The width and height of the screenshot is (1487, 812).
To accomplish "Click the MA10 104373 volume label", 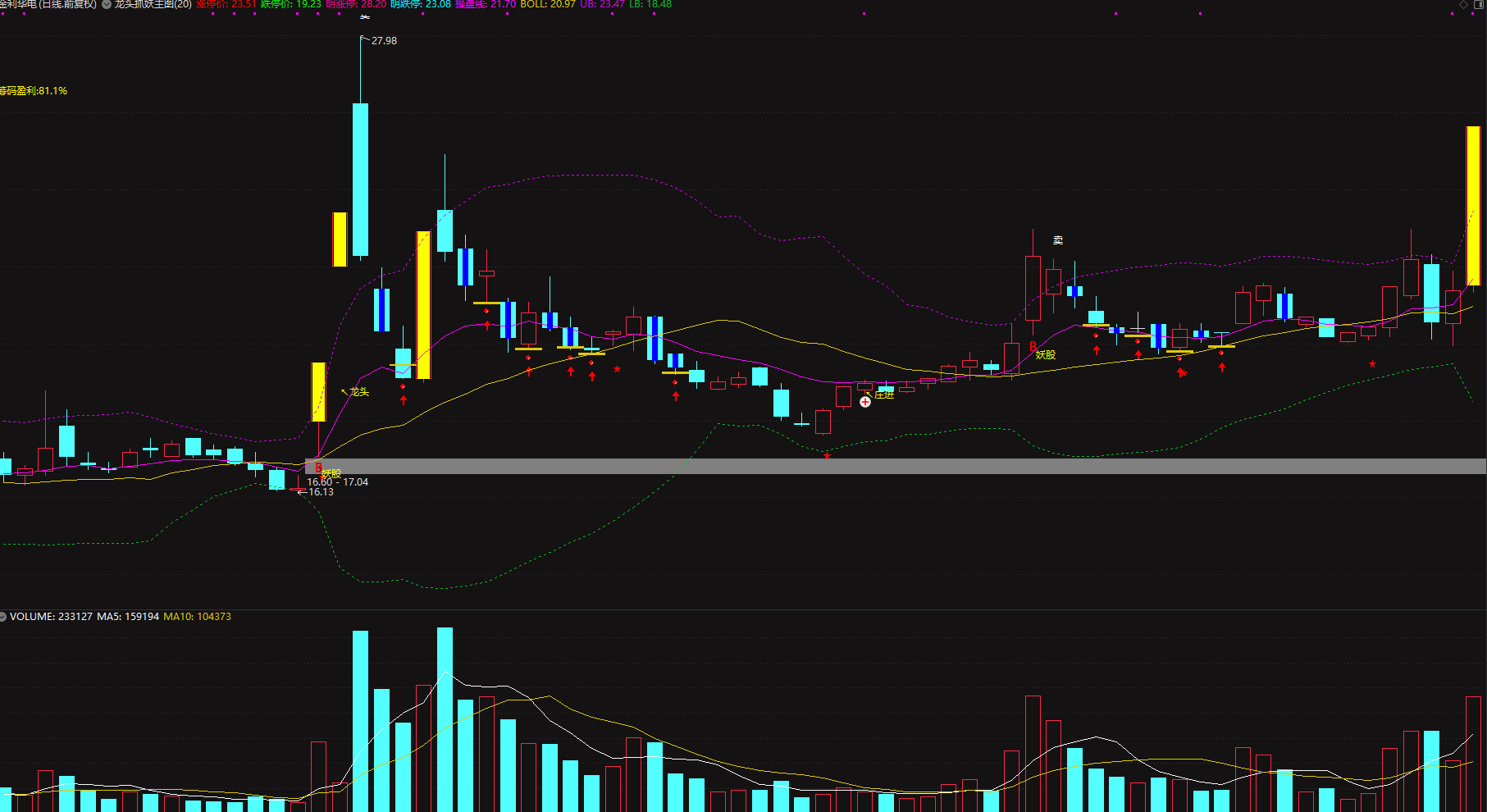I will (x=198, y=617).
